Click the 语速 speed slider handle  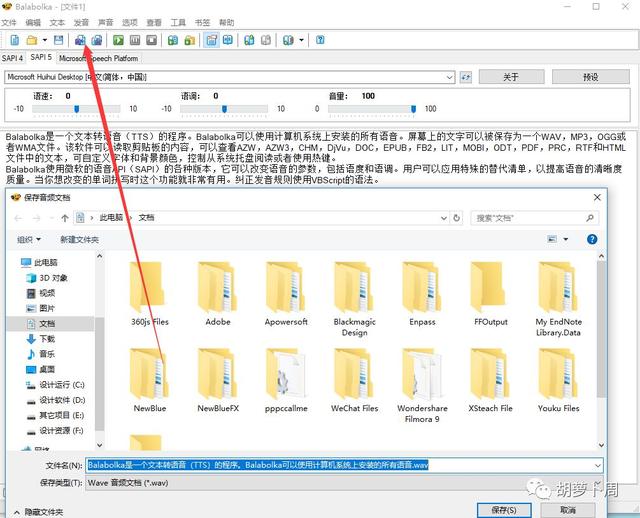pyautogui.click(x=76, y=109)
